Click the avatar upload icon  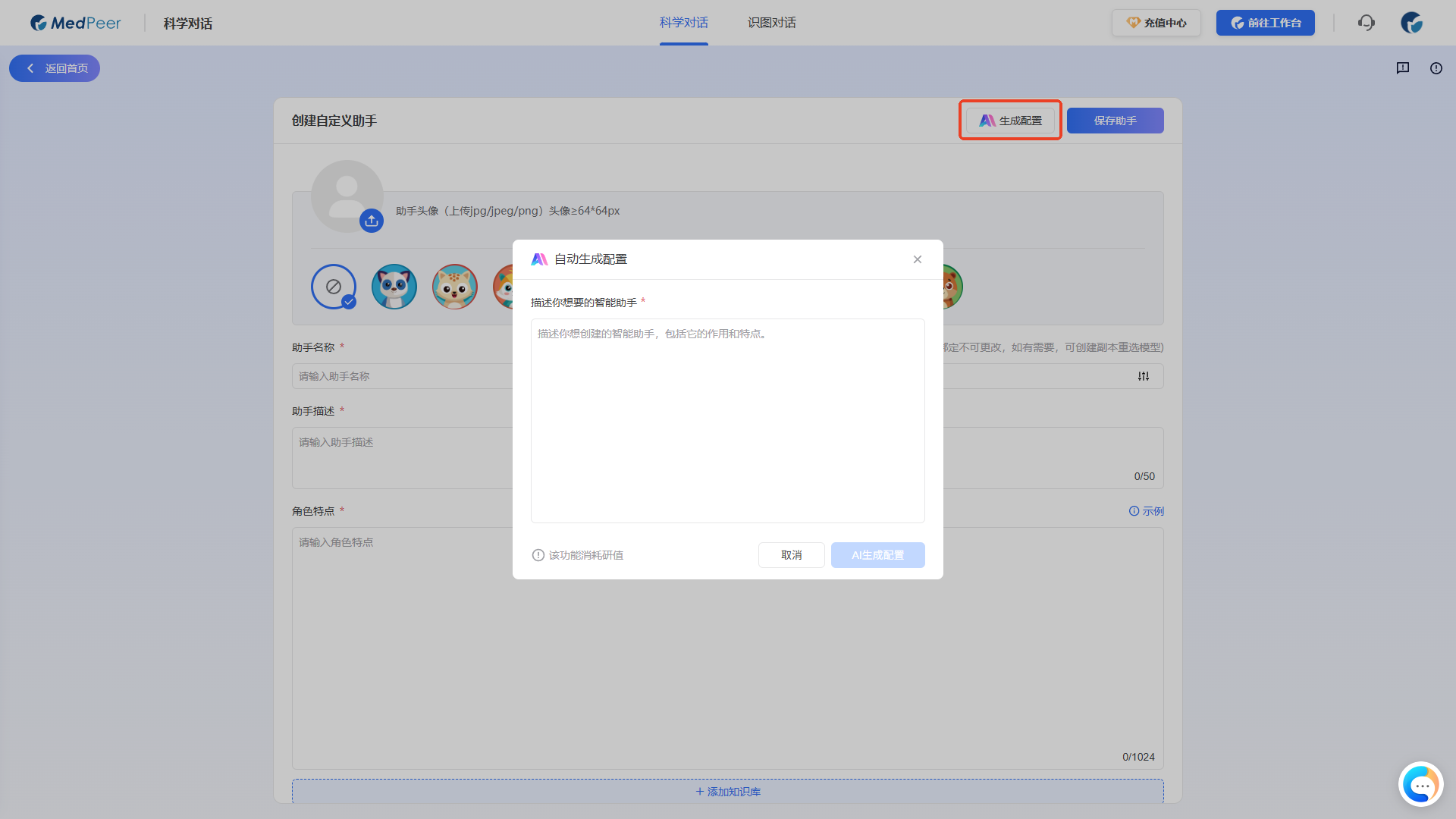tap(371, 221)
